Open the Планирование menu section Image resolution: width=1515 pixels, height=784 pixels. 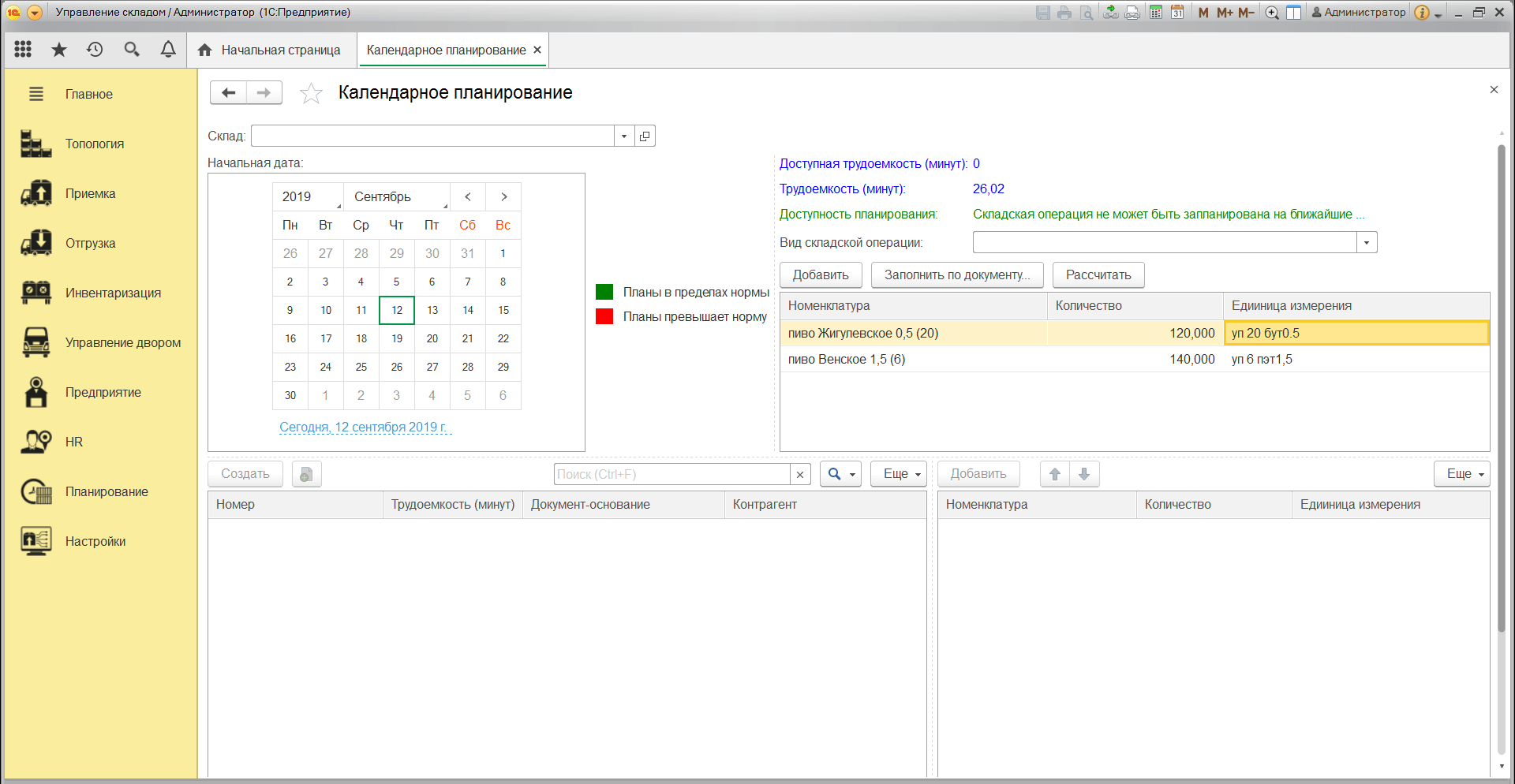pos(107,492)
